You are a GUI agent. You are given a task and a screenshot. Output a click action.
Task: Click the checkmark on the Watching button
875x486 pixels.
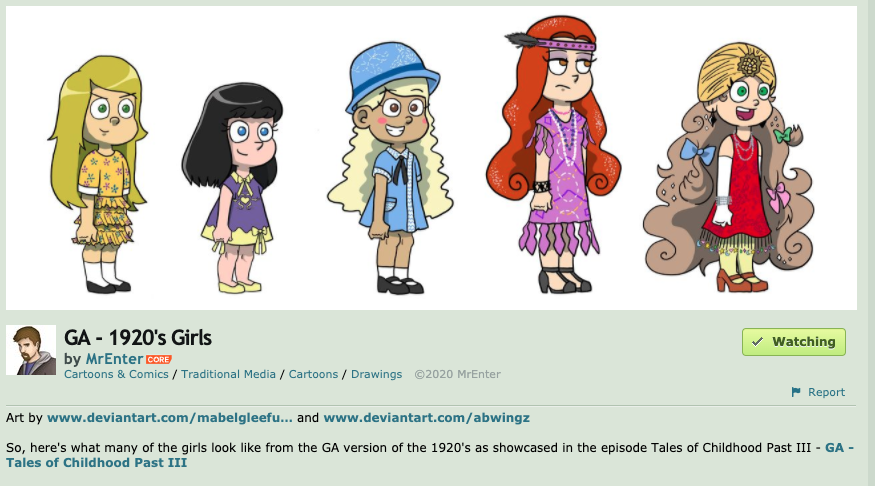[x=757, y=341]
